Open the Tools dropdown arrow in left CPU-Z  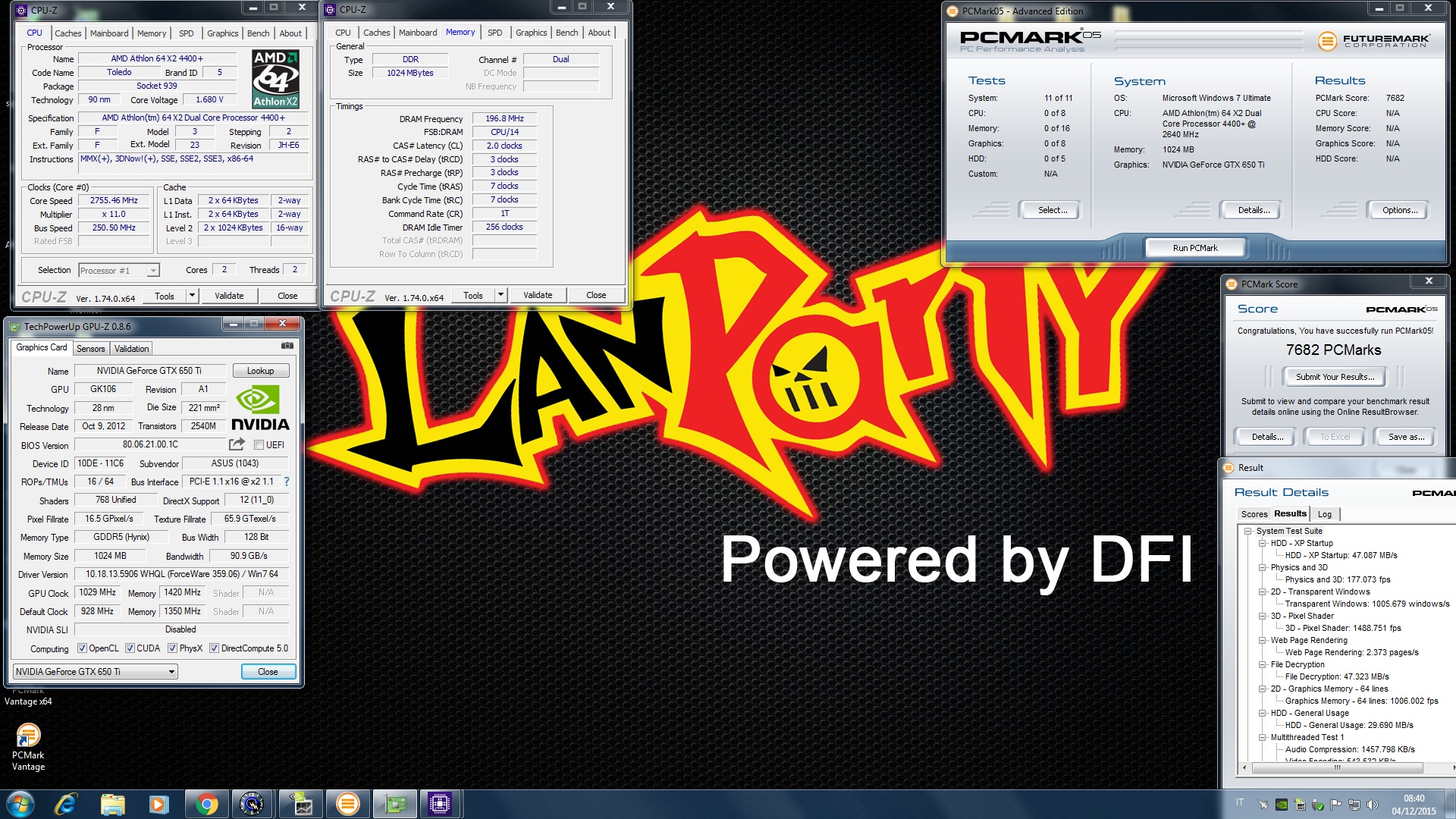[x=192, y=296]
